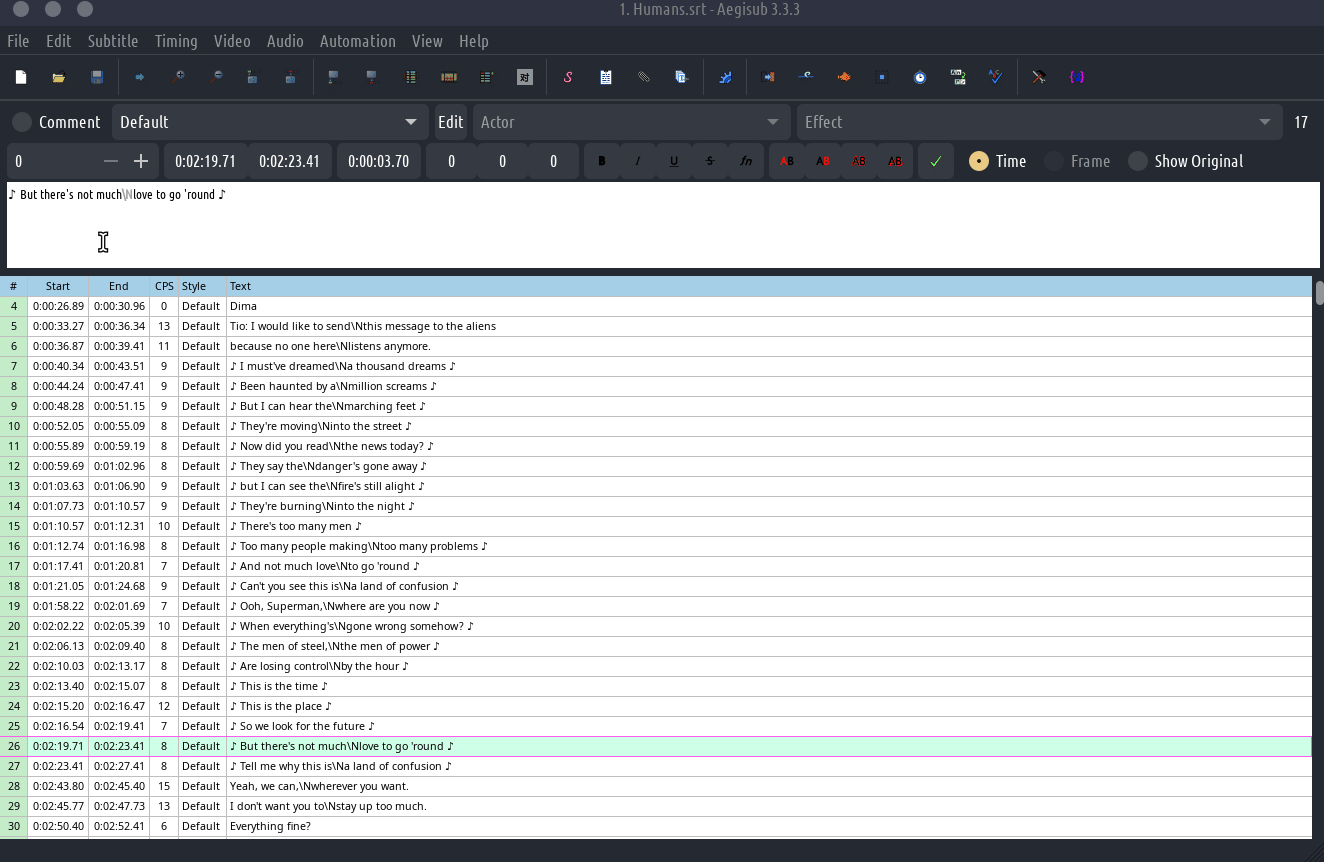This screenshot has width=1324, height=862.
Task: Select subtitle line 18 in the grid
Action: (x=340, y=586)
